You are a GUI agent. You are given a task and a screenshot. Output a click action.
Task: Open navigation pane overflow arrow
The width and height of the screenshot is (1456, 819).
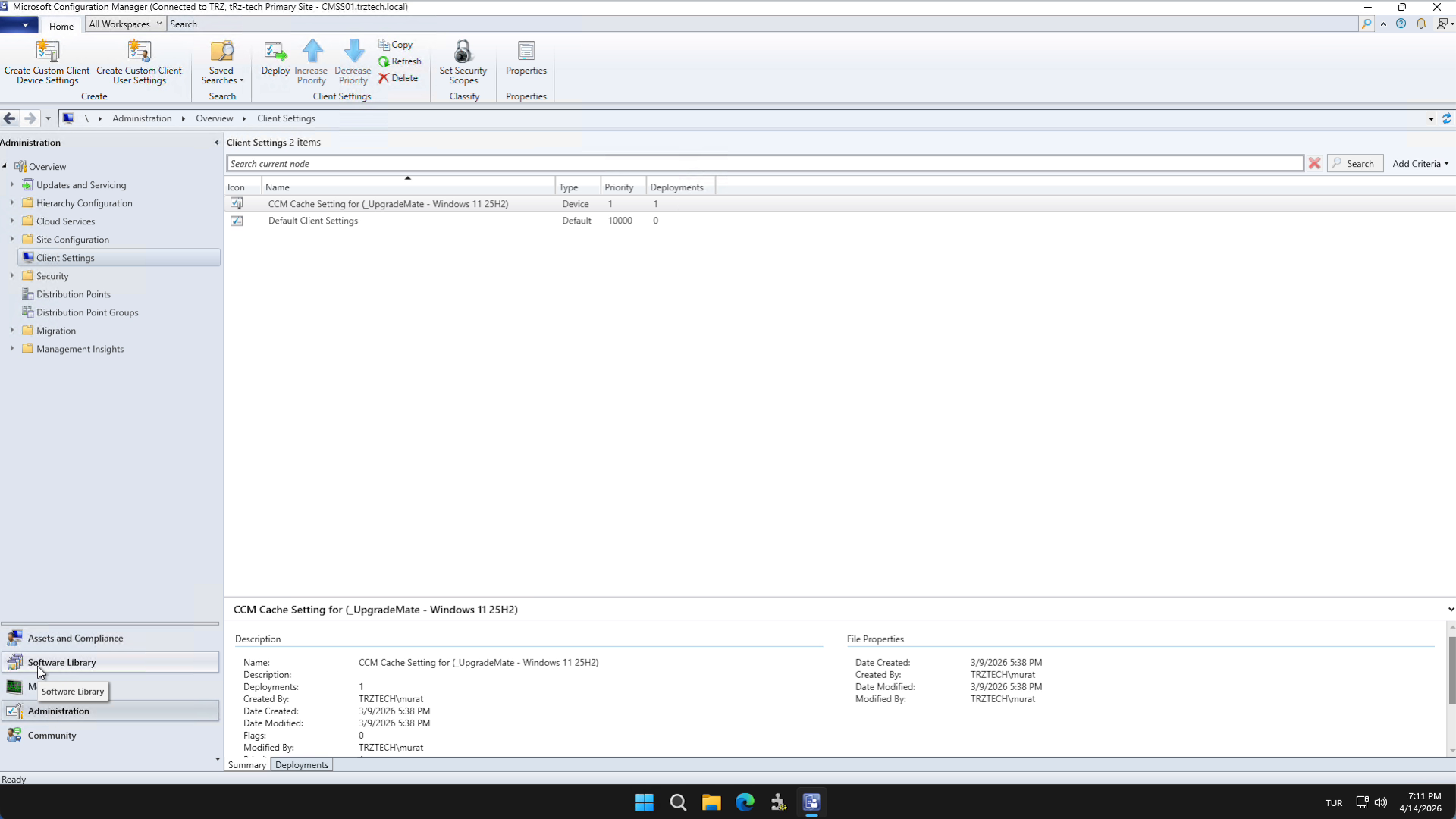point(217,759)
